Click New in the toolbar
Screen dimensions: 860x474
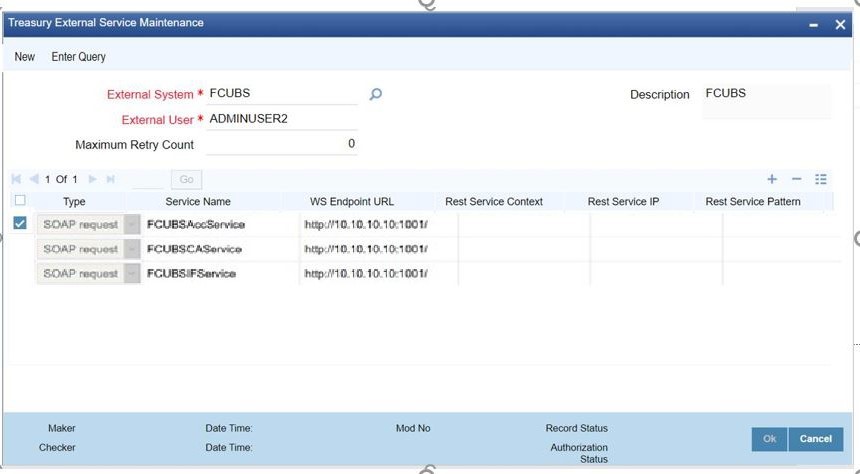25,57
